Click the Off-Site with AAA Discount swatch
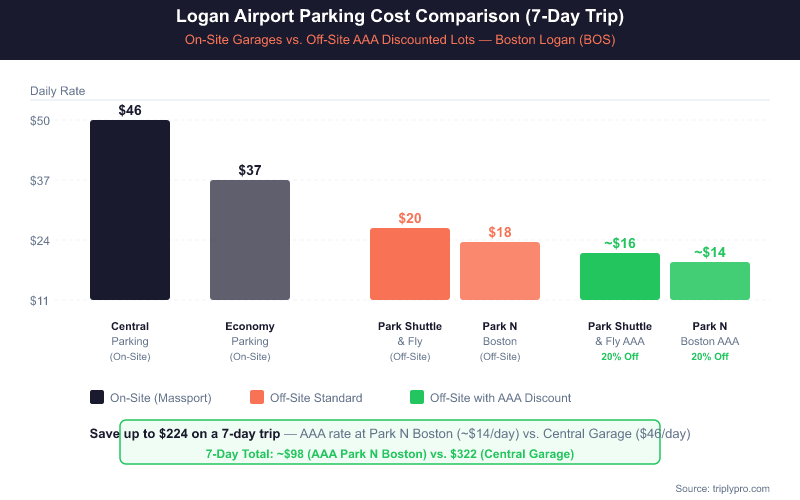The width and height of the screenshot is (800, 500). click(x=417, y=397)
